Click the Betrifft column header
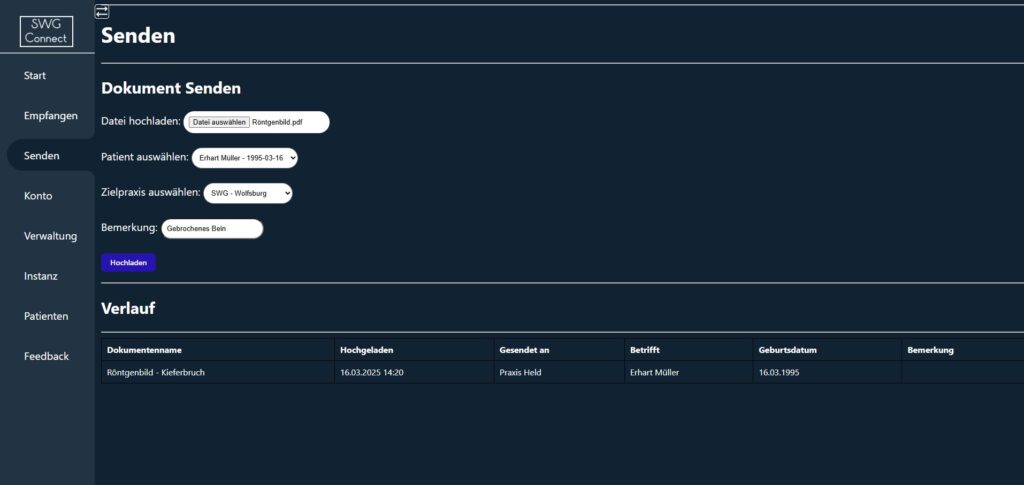This screenshot has width=1024, height=485. [x=688, y=350]
